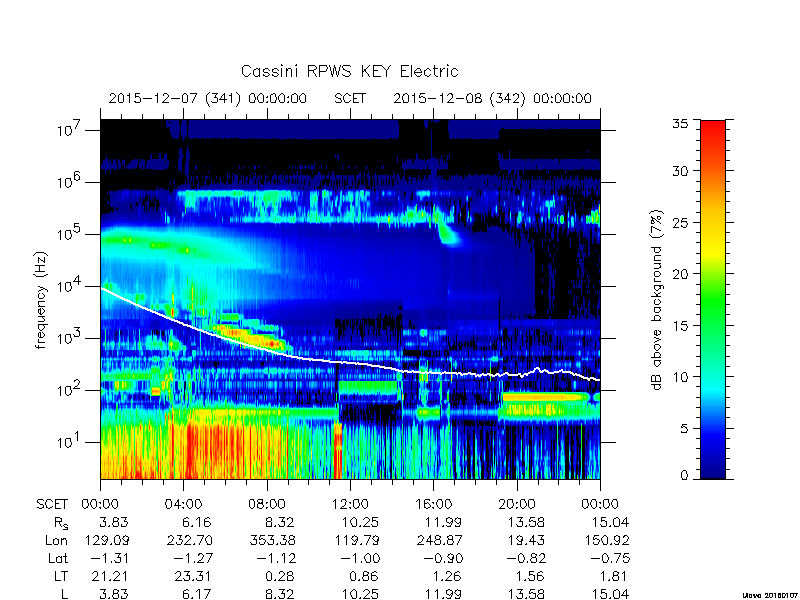Click the 10^1 frequency axis label
800x600 pixels.
(x=68, y=442)
